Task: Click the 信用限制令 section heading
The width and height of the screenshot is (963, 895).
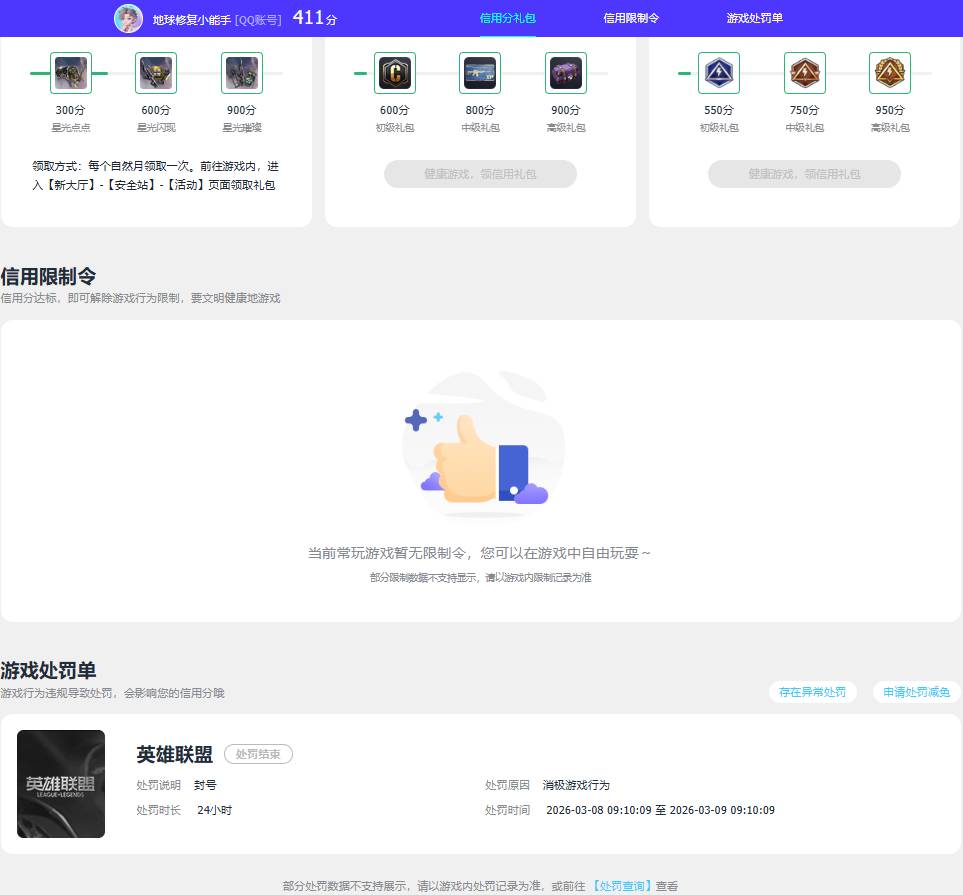Action: (x=49, y=276)
